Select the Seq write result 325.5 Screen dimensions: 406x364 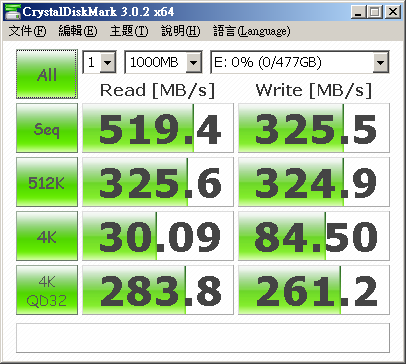(x=314, y=128)
